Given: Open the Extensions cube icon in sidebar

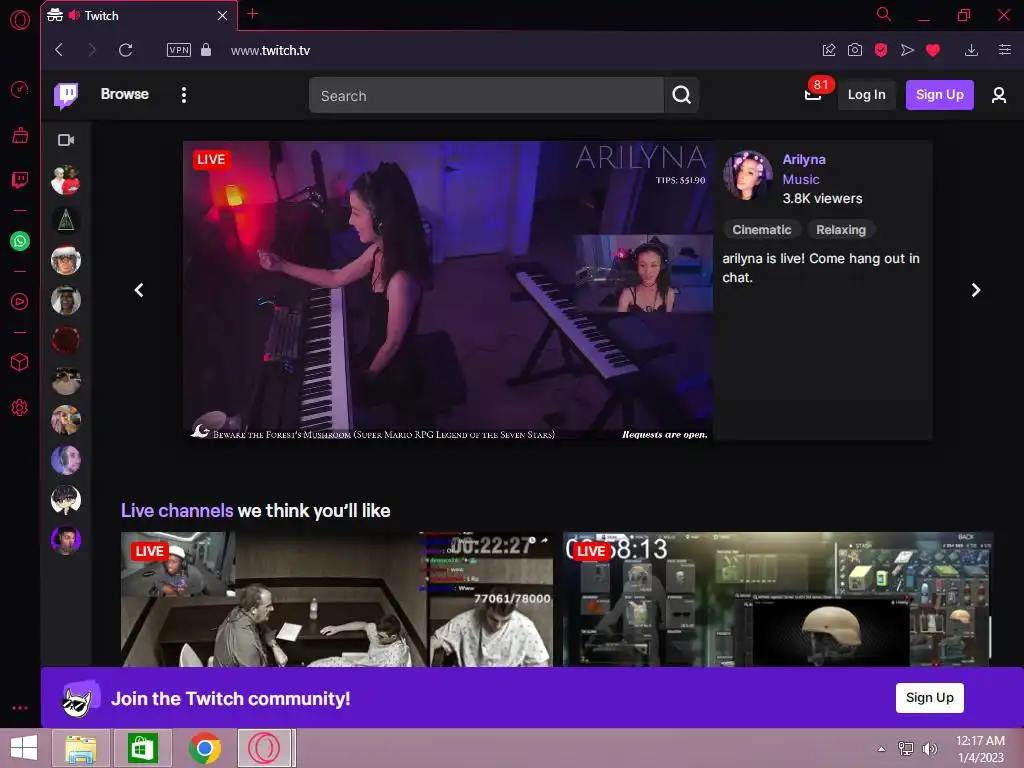Looking at the screenshot, I should point(20,362).
